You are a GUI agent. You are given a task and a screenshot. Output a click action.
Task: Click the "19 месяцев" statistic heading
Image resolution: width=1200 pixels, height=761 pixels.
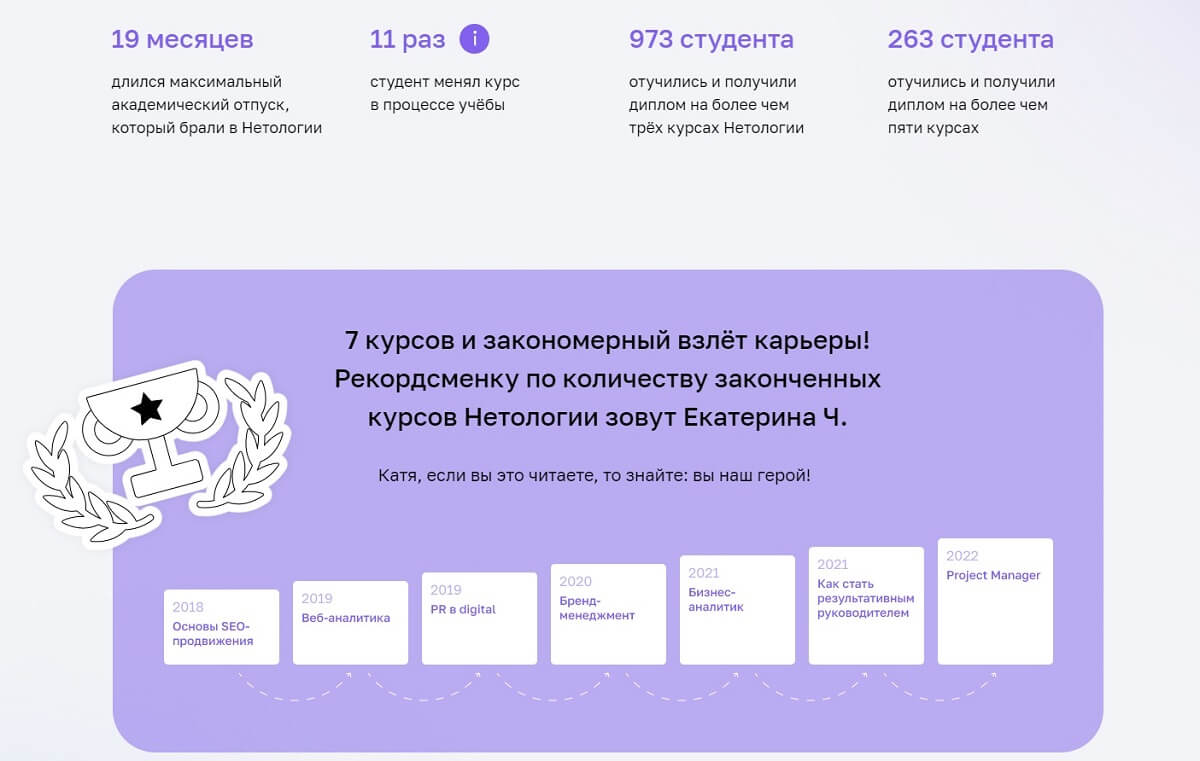pyautogui.click(x=184, y=39)
